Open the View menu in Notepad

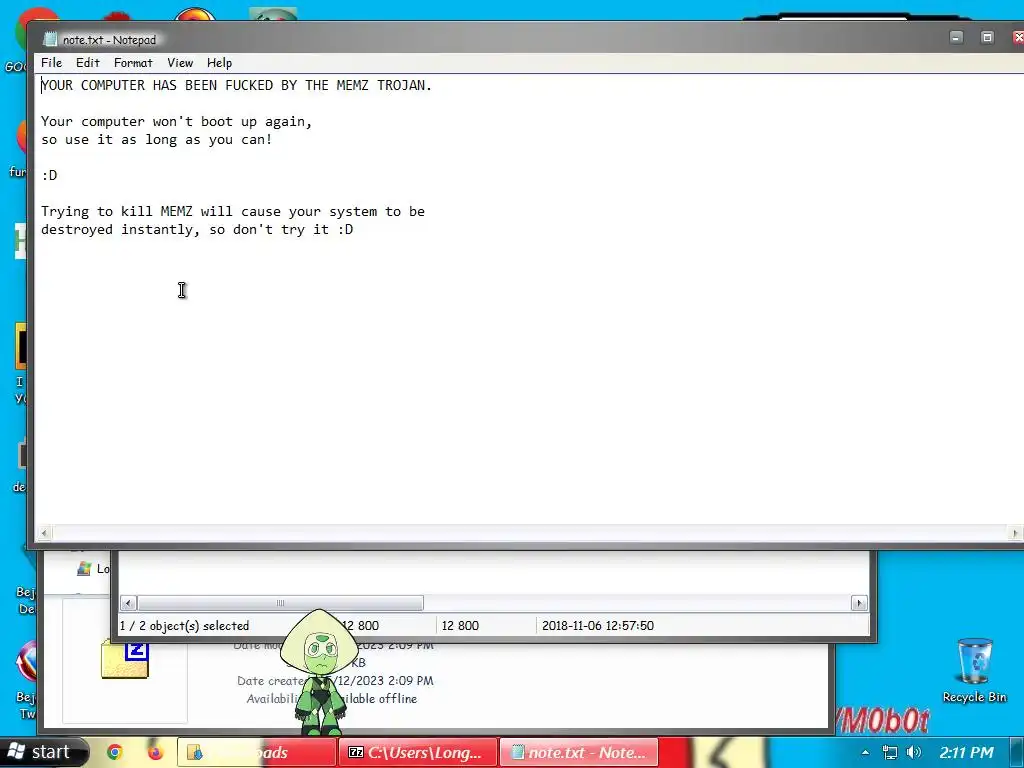pos(180,63)
